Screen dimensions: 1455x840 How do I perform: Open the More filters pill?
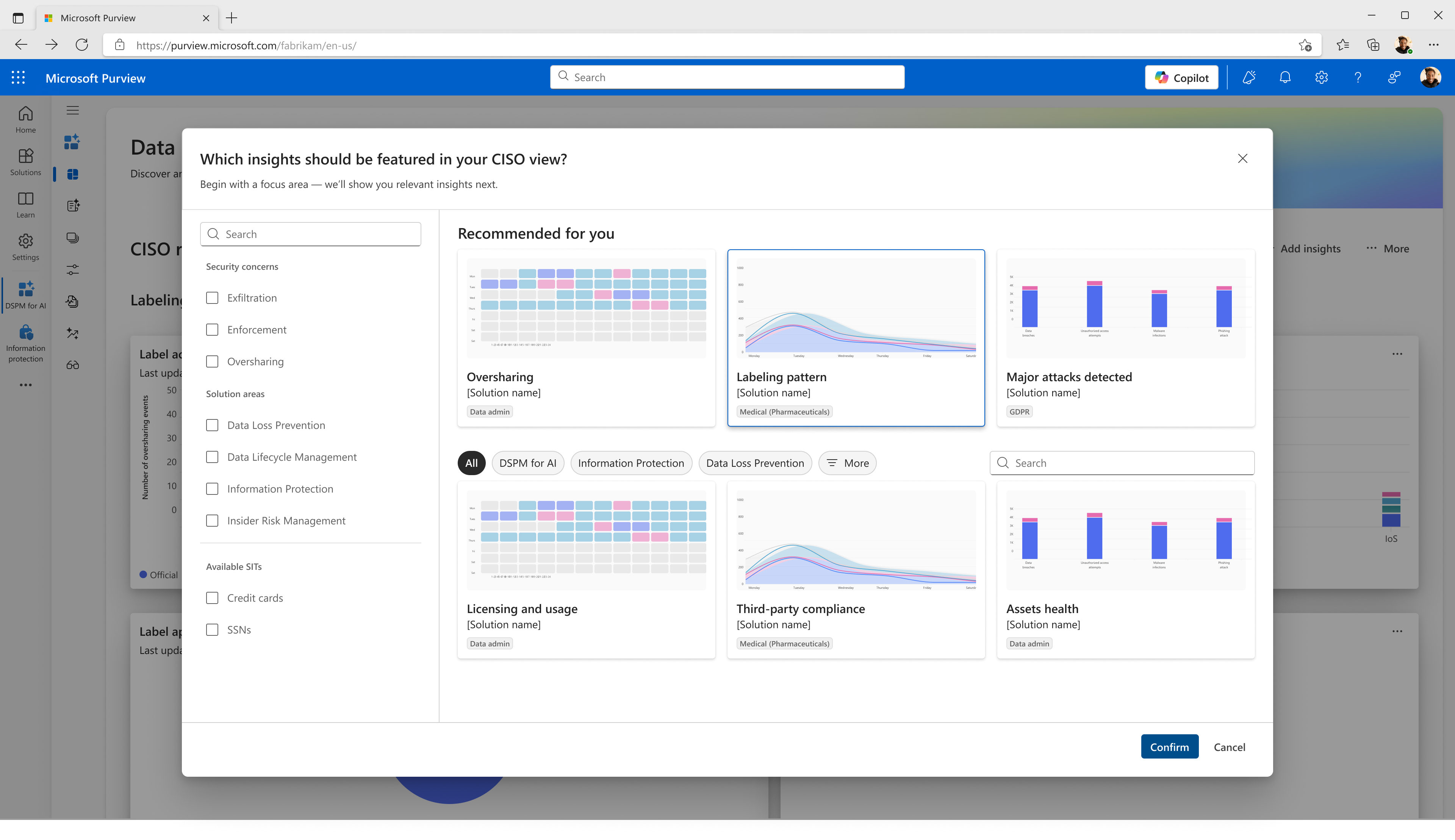[848, 463]
